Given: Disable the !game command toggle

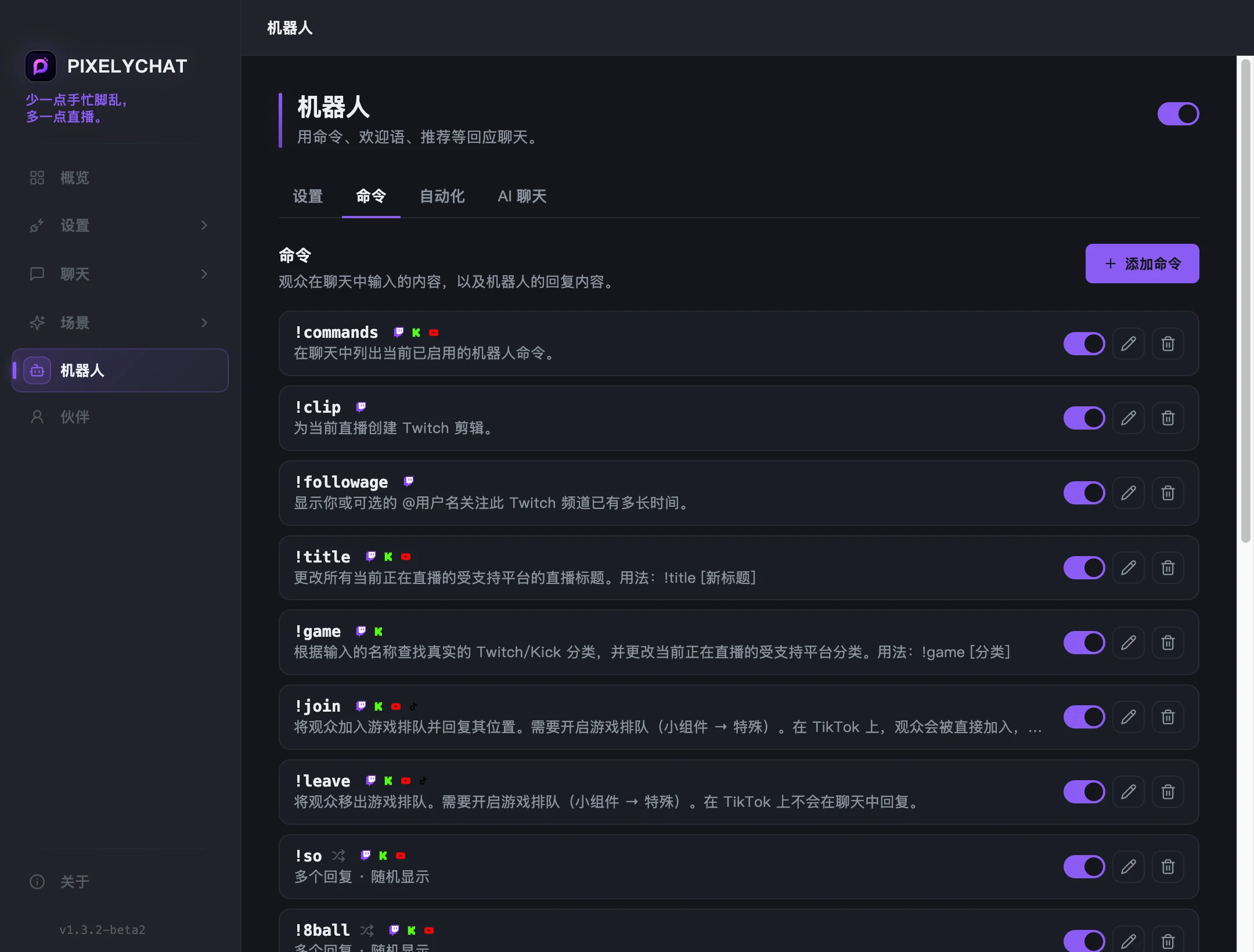Looking at the screenshot, I should tap(1084, 643).
